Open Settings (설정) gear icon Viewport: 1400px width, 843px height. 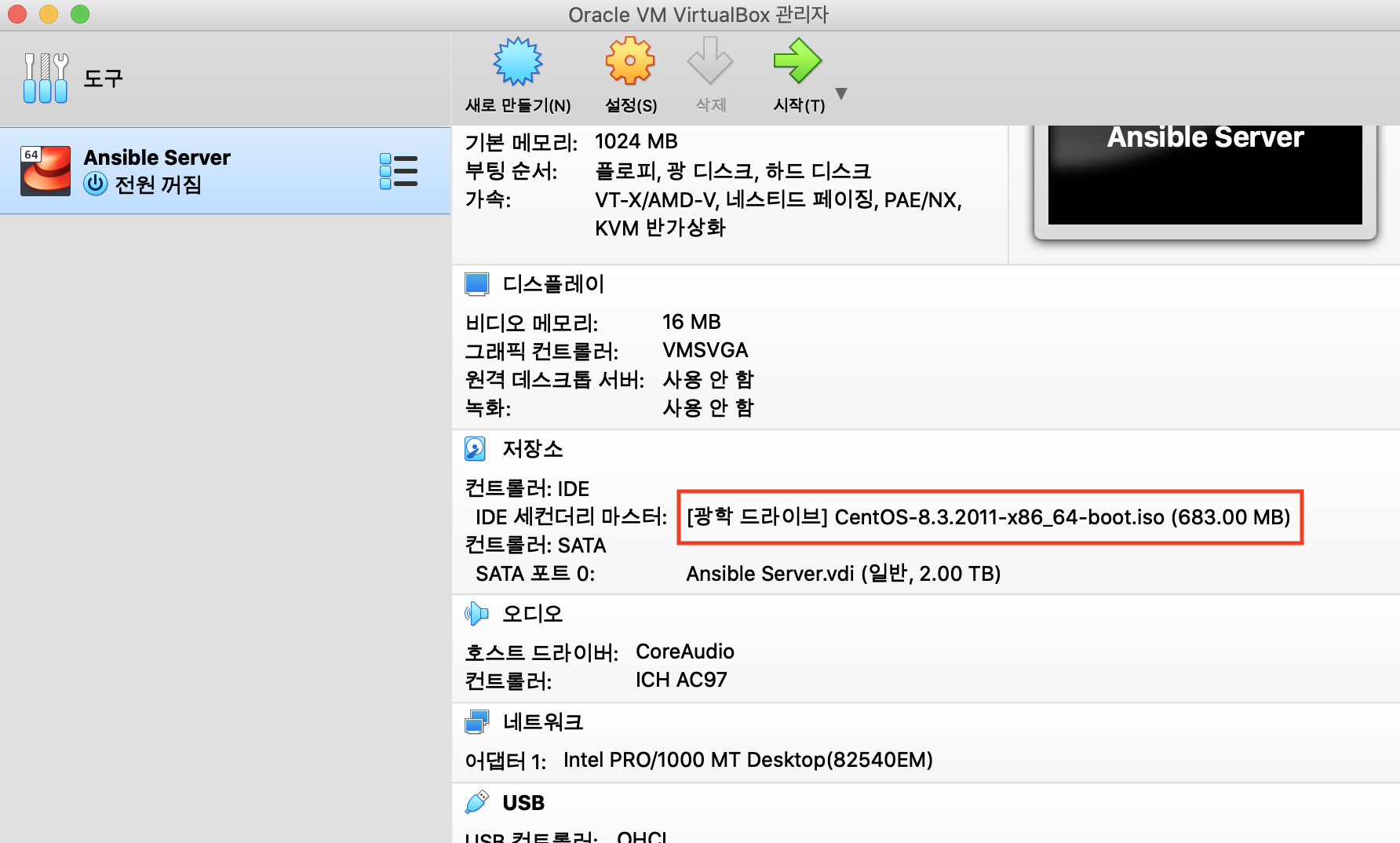630,61
